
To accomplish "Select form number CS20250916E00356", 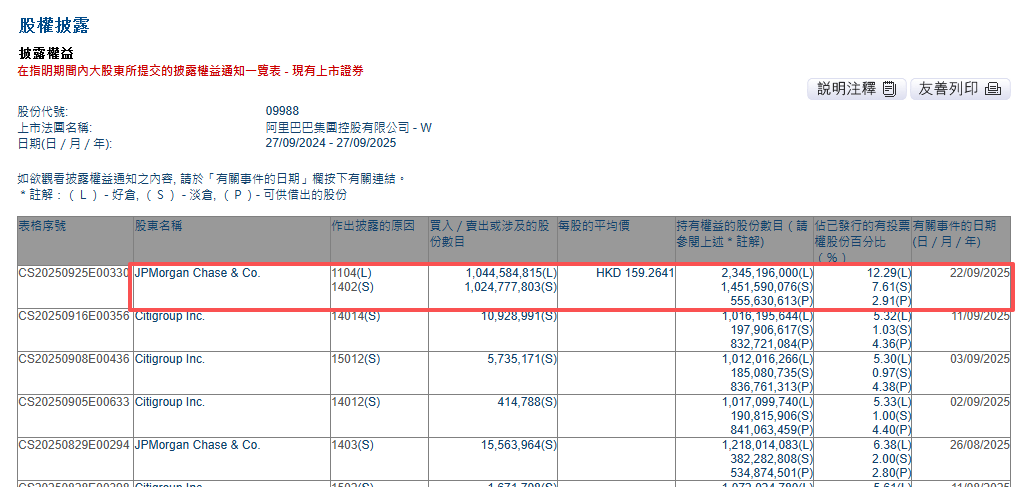I will (x=75, y=316).
